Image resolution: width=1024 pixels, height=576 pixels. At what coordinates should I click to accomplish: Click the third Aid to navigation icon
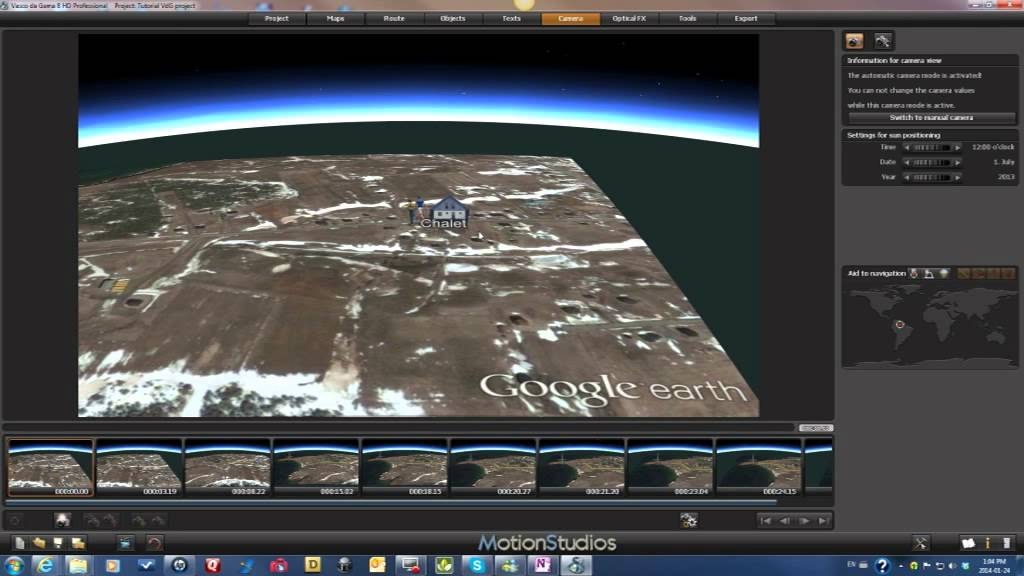(944, 274)
